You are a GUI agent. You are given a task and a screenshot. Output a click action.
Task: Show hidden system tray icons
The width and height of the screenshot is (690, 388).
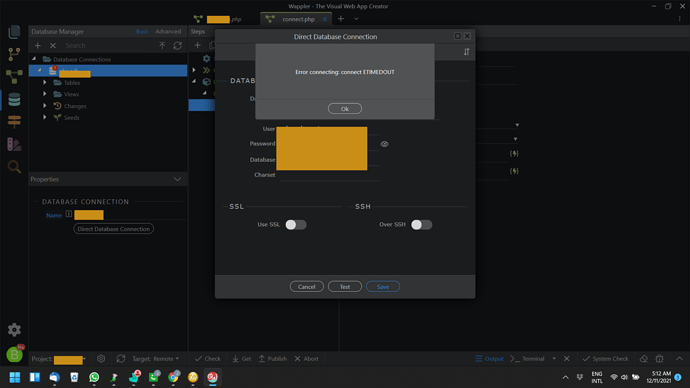point(565,377)
